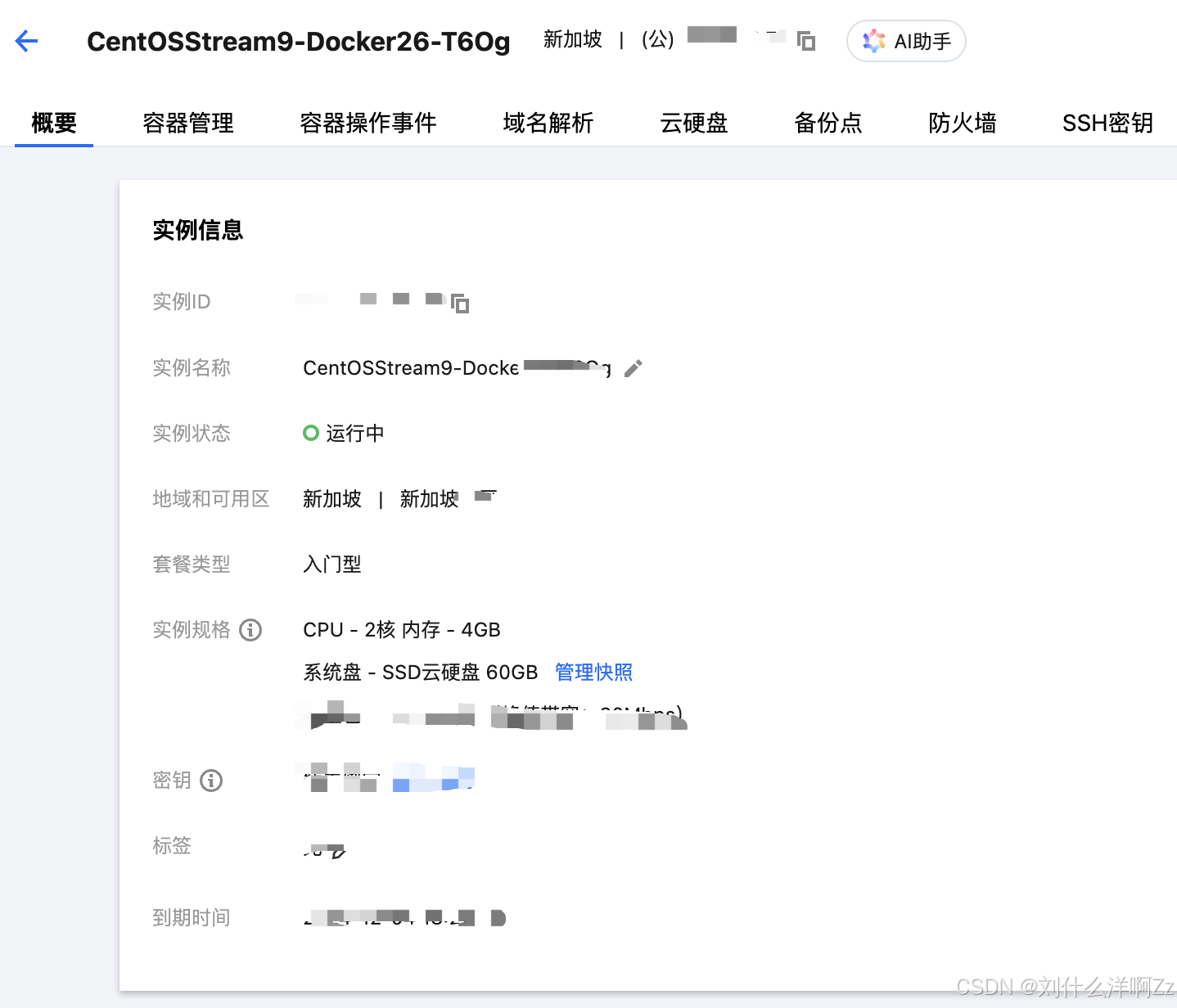Click the 套餐类型 label
The width and height of the screenshot is (1177, 1008).
coord(192,565)
